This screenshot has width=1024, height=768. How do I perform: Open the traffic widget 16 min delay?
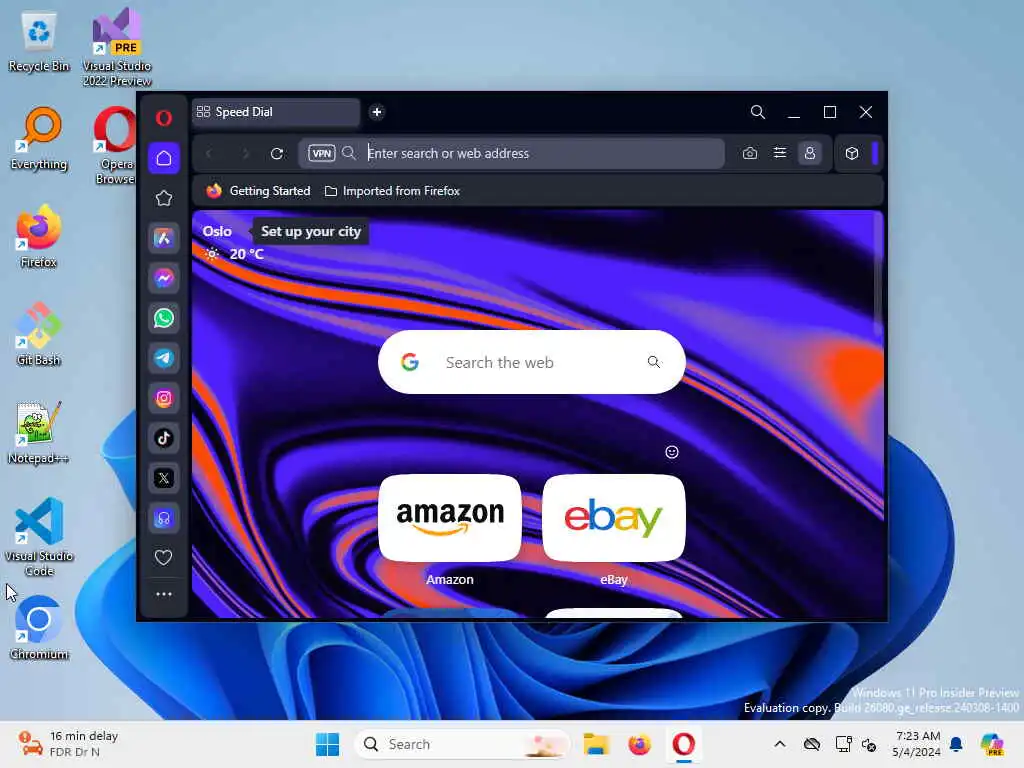(69, 744)
